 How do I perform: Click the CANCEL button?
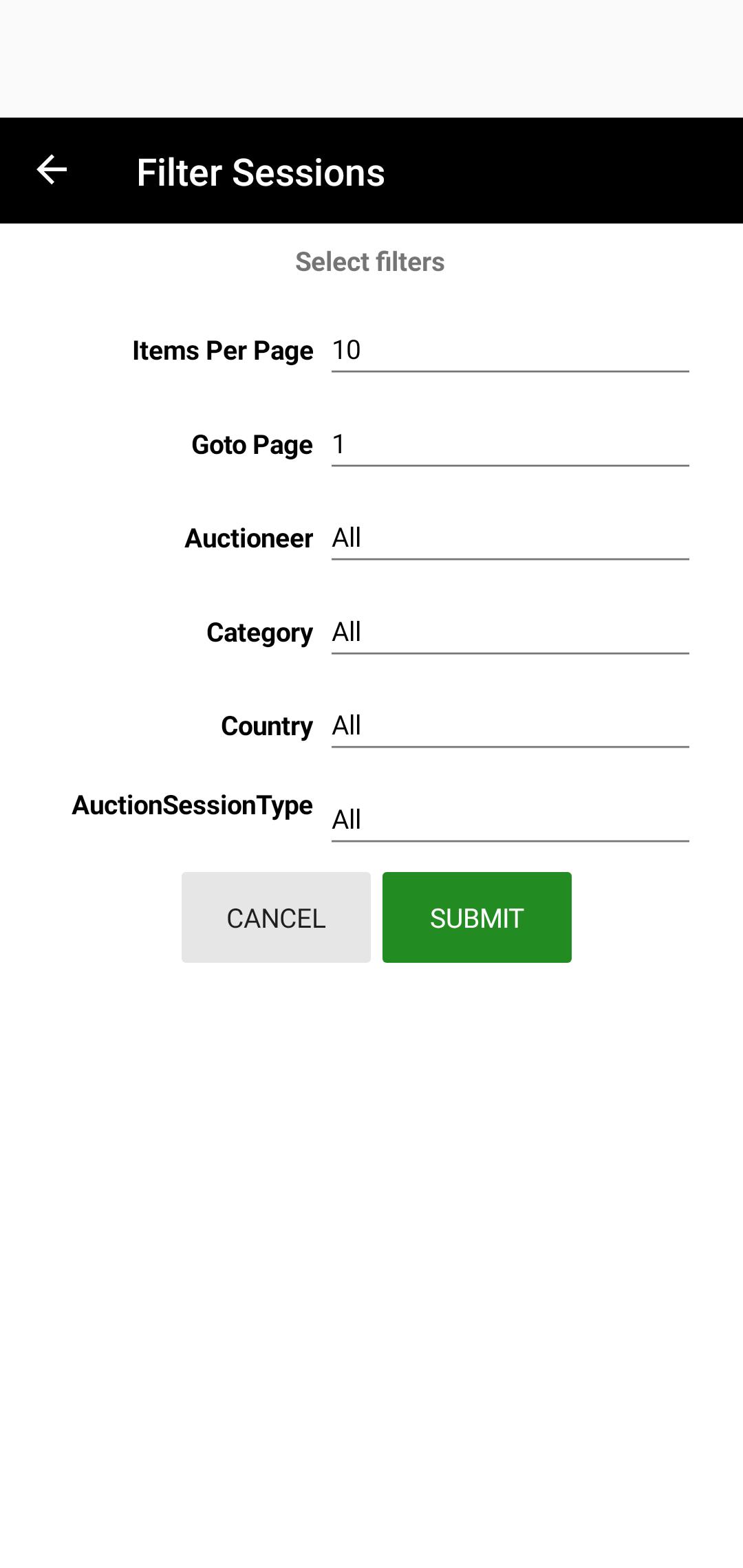pyautogui.click(x=276, y=917)
